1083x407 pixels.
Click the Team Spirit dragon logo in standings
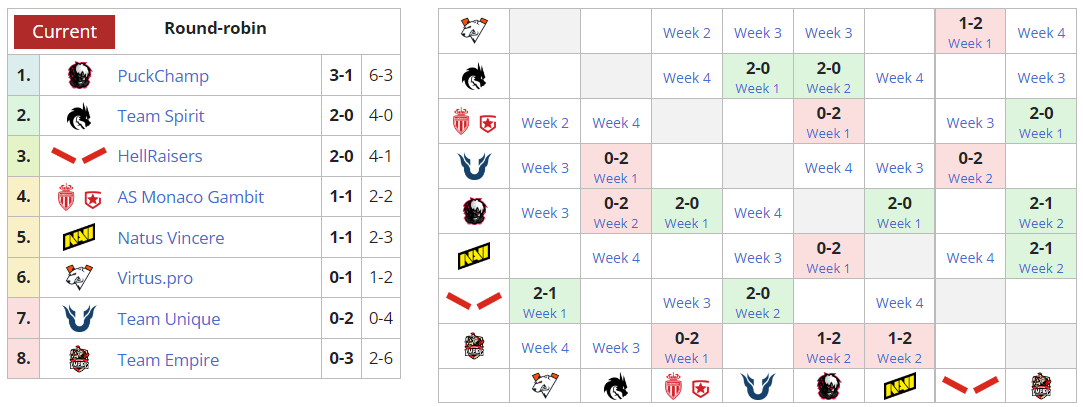[x=79, y=117]
